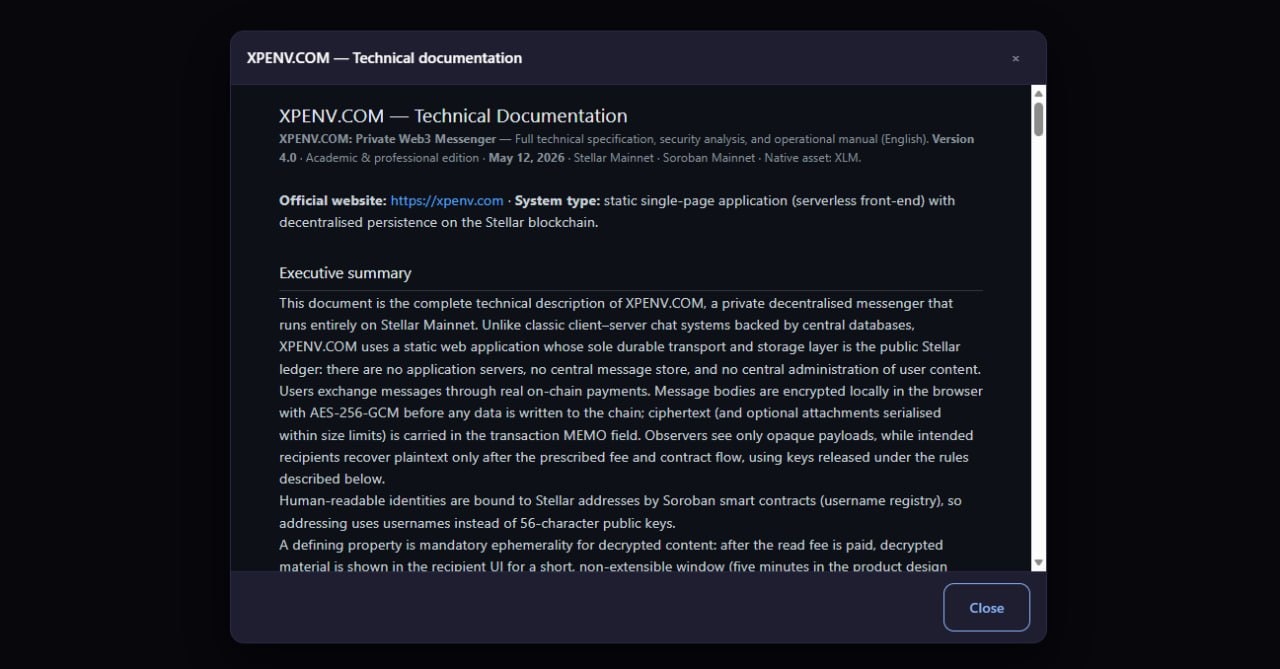Screen dimensions: 1280x669
Task: Click the 'May 12, 2026' date
Action: 526,158
